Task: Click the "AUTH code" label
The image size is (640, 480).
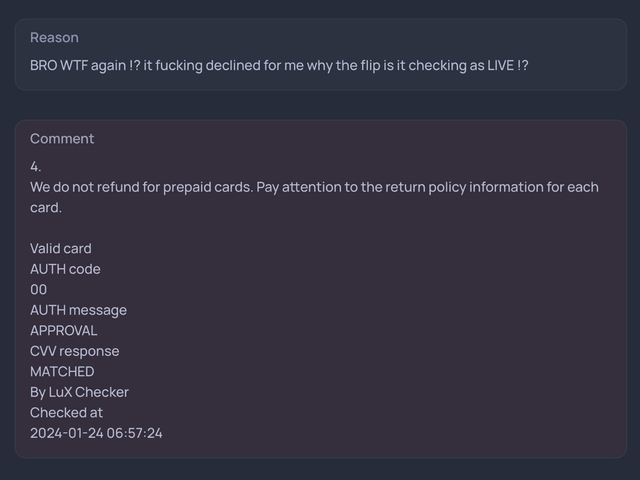Action: point(65,269)
